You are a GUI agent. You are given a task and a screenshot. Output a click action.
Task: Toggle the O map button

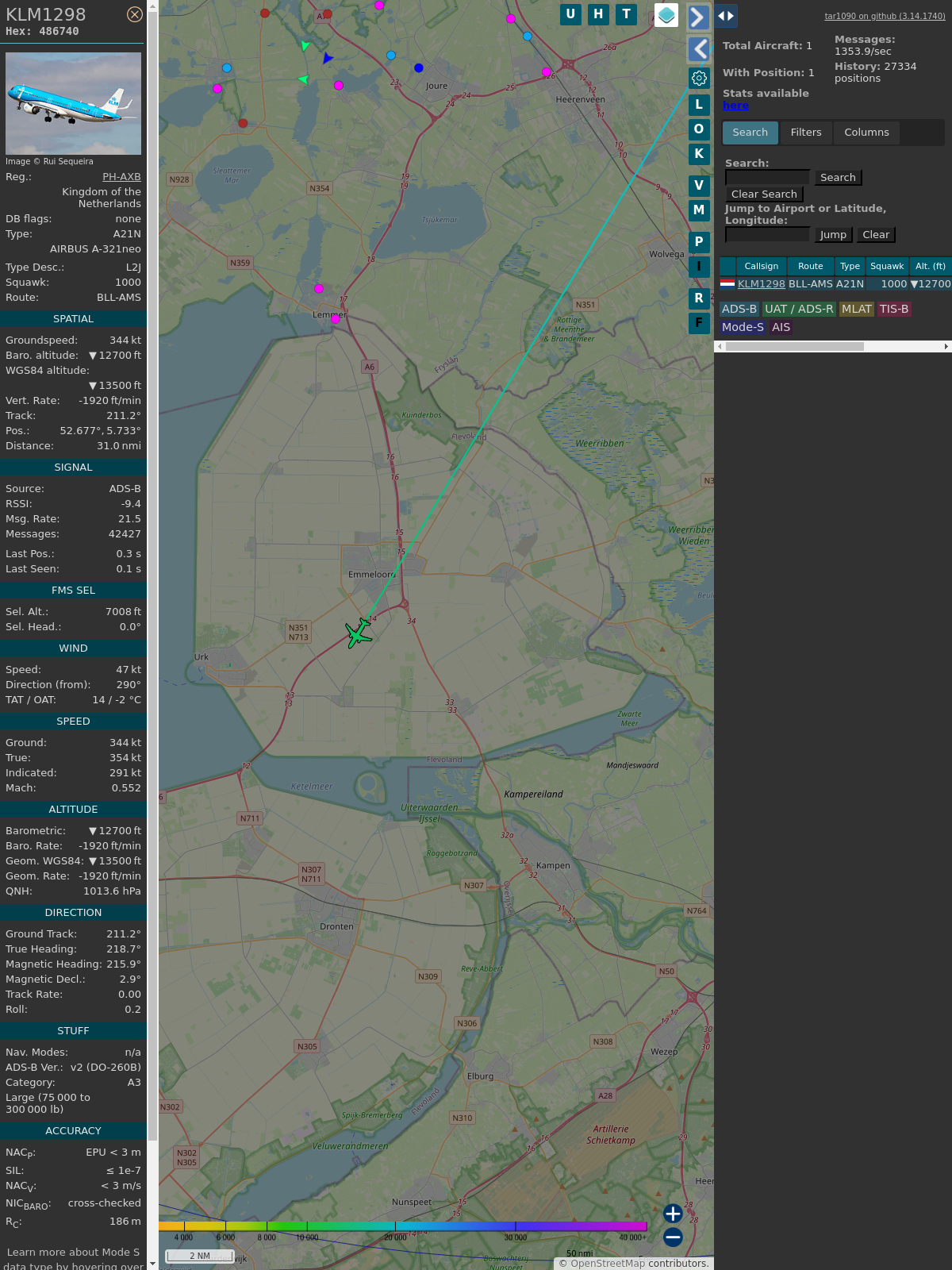pyautogui.click(x=699, y=129)
